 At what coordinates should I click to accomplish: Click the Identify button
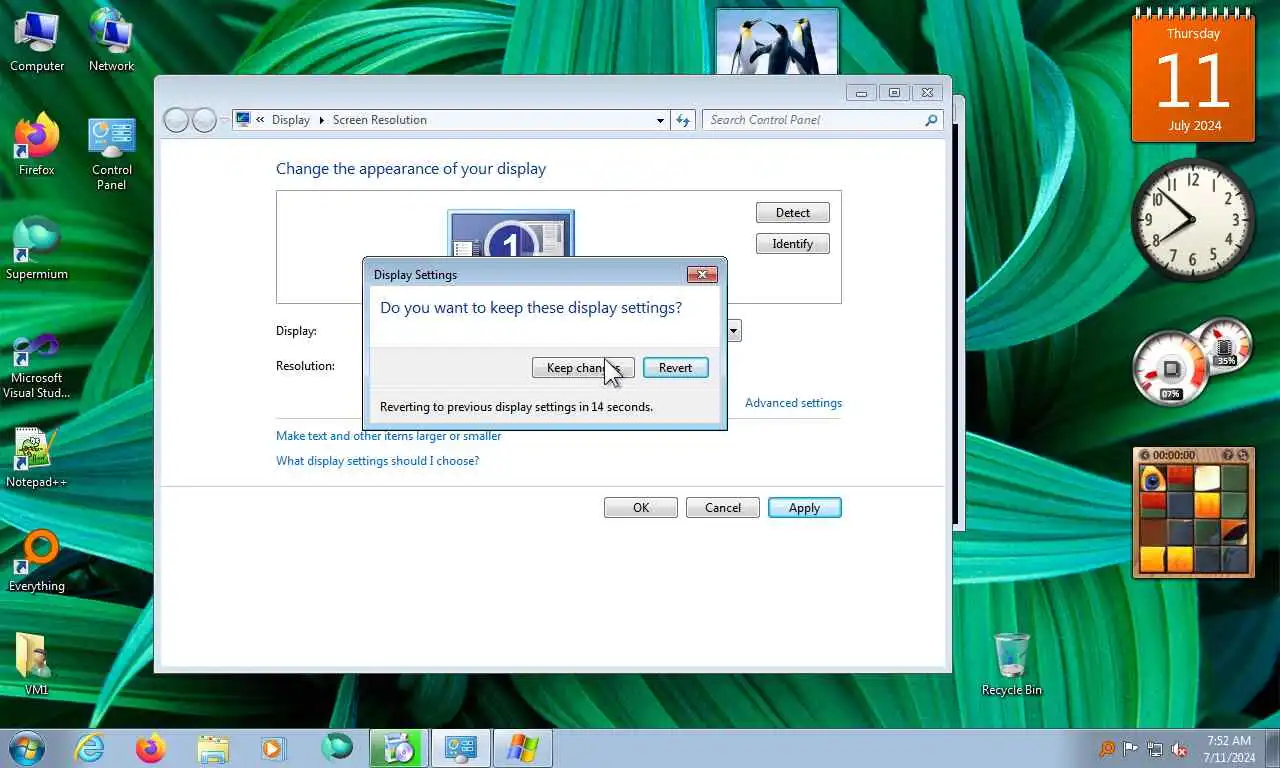[792, 244]
